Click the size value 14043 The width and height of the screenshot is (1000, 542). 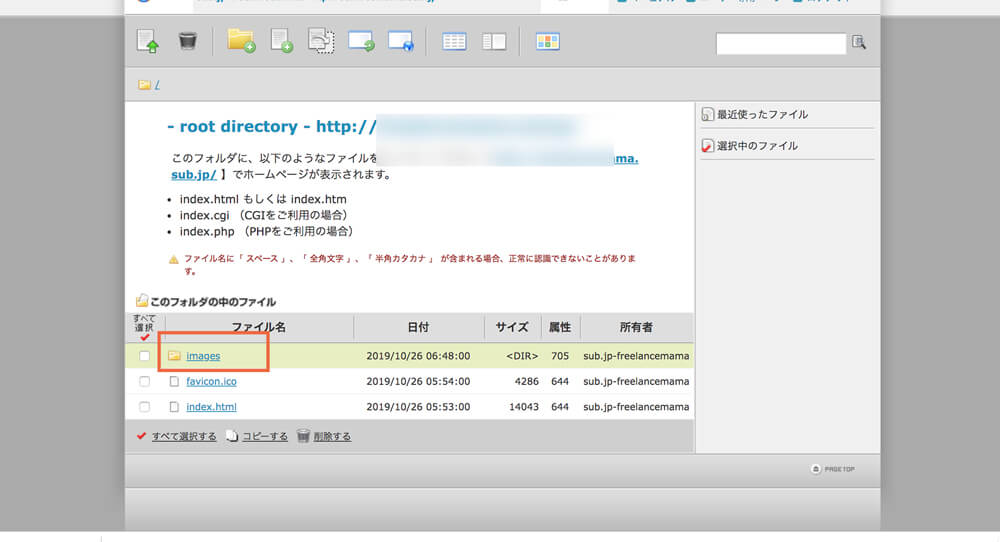coord(524,407)
